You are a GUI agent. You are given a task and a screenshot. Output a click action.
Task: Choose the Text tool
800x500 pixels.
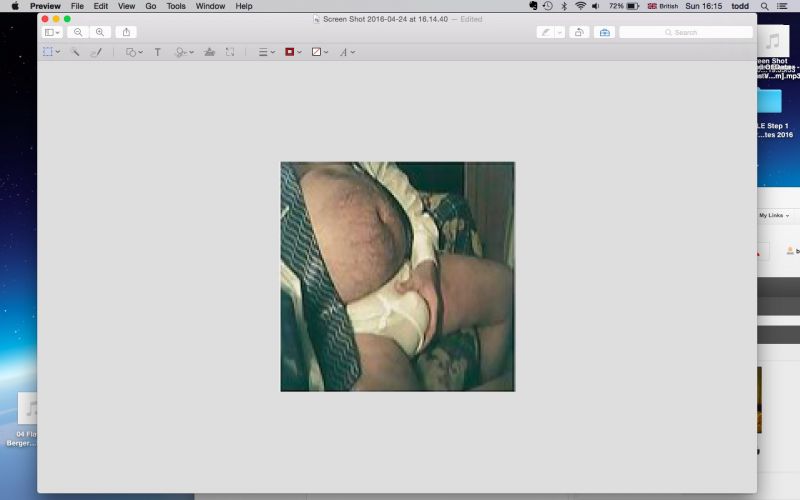(x=157, y=52)
